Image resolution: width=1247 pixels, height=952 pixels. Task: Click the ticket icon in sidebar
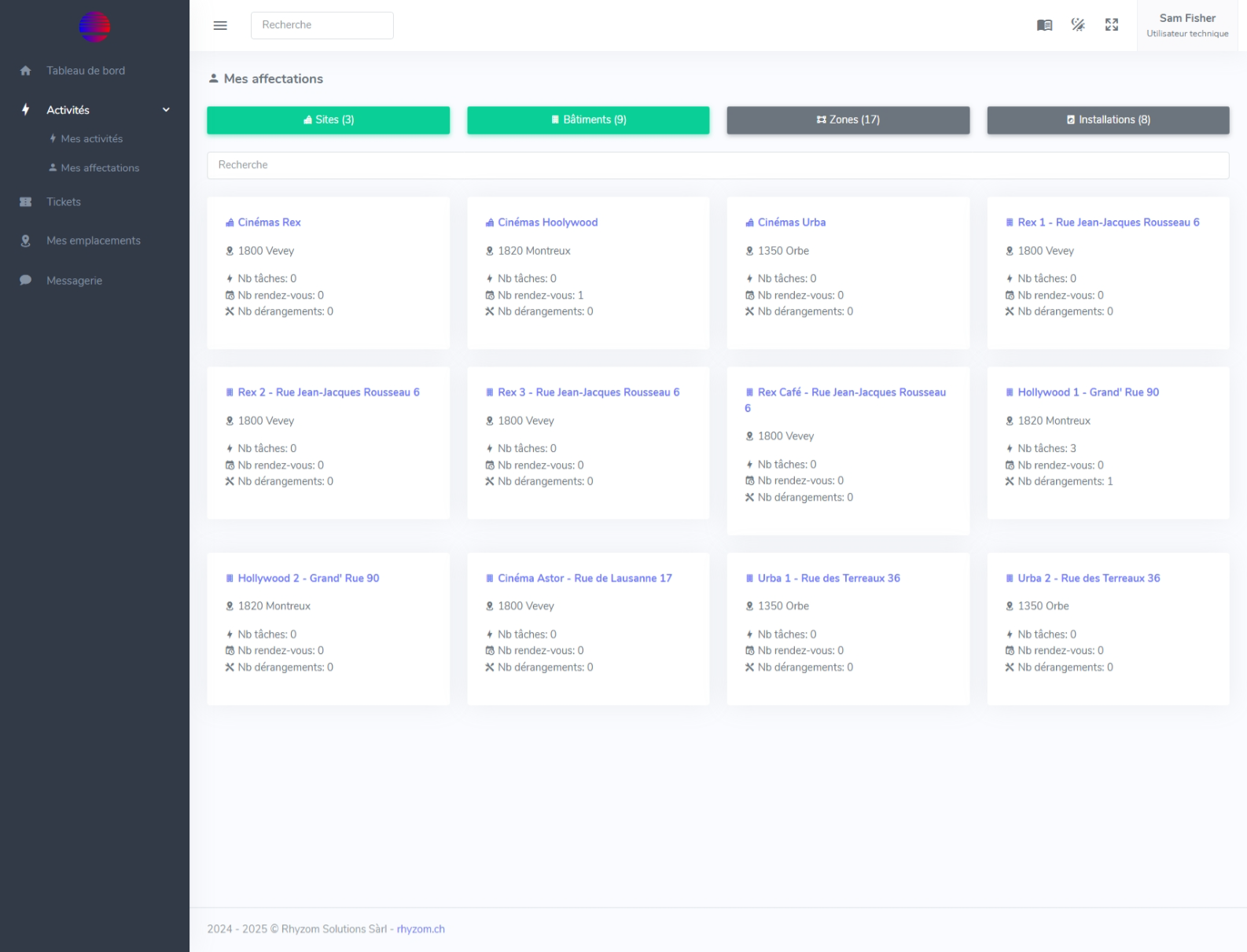(x=25, y=202)
